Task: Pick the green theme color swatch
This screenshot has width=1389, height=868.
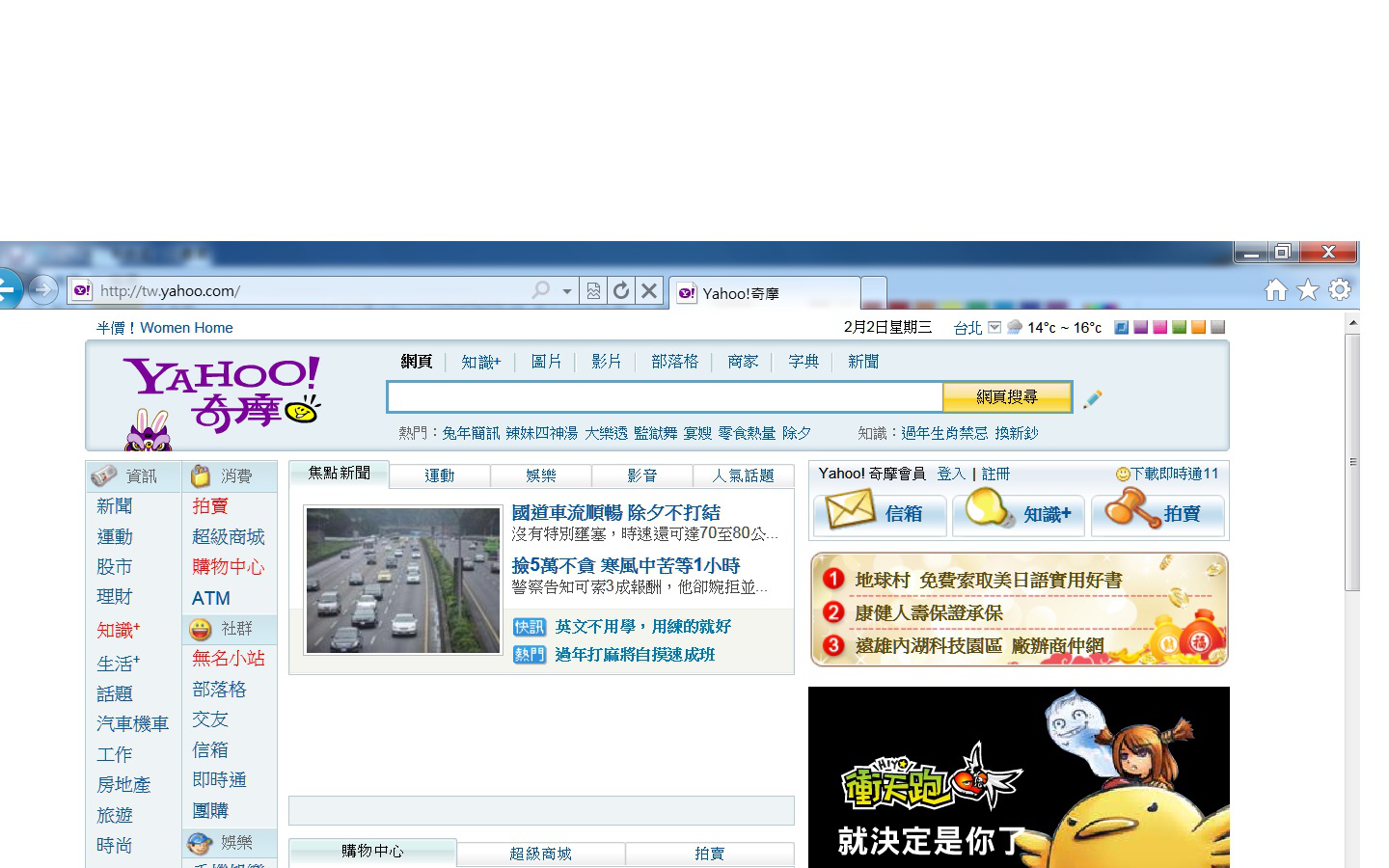Action: click(x=1179, y=327)
